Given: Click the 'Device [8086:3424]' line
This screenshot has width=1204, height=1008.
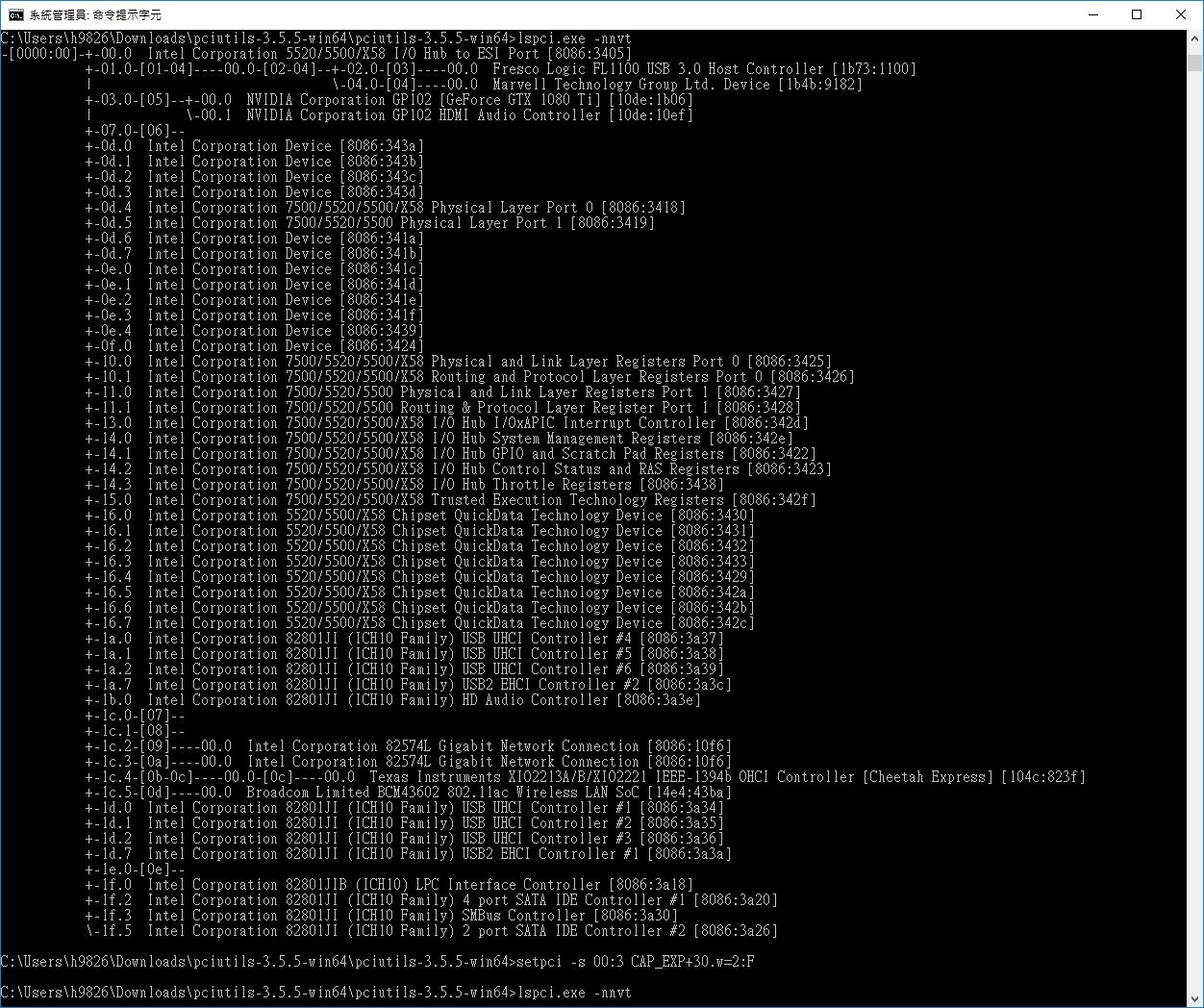Looking at the screenshot, I should coord(254,346).
